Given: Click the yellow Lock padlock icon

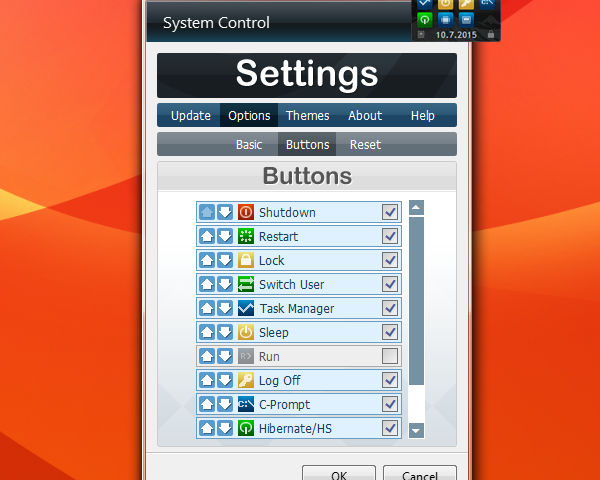Looking at the screenshot, I should [x=246, y=260].
